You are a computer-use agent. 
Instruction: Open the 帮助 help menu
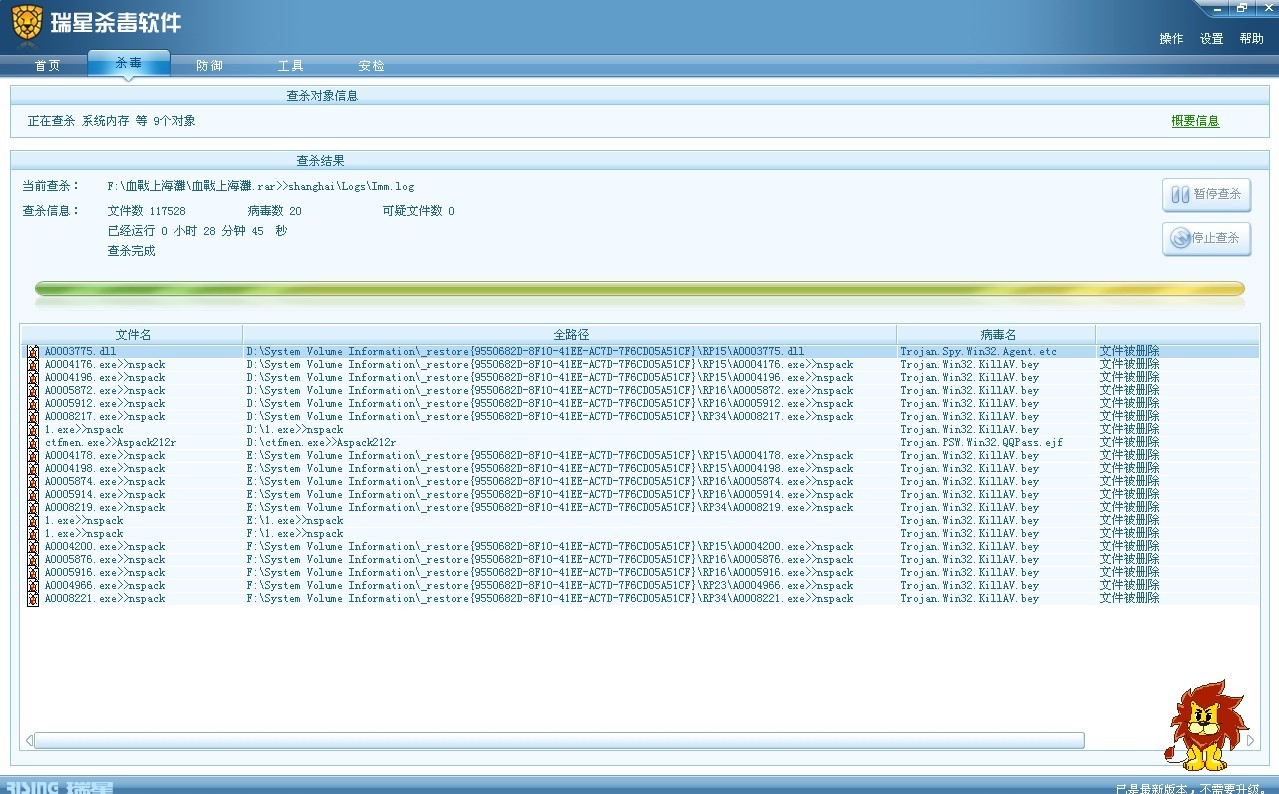tap(1251, 39)
